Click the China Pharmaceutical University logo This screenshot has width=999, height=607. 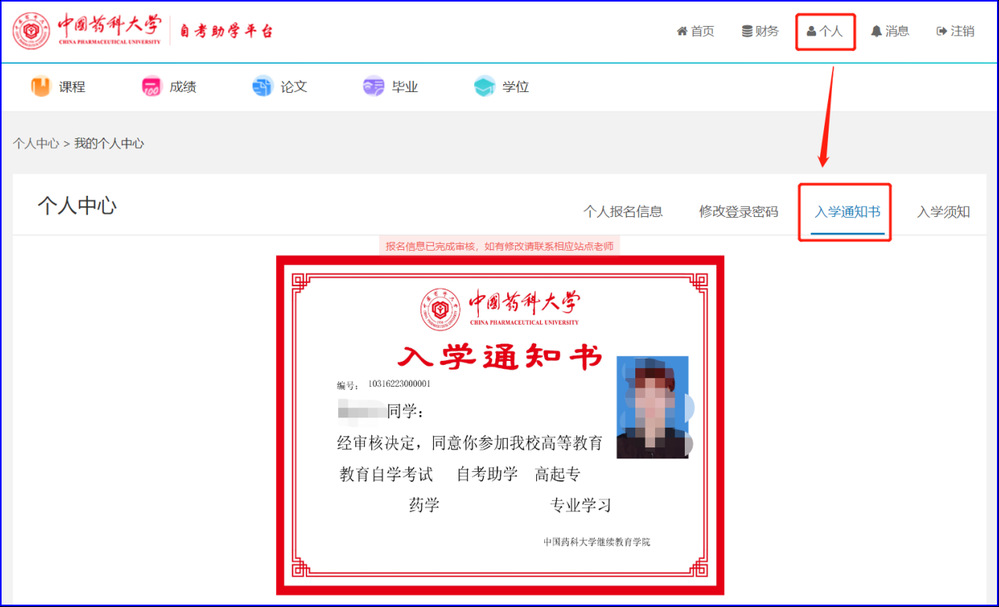[88, 31]
